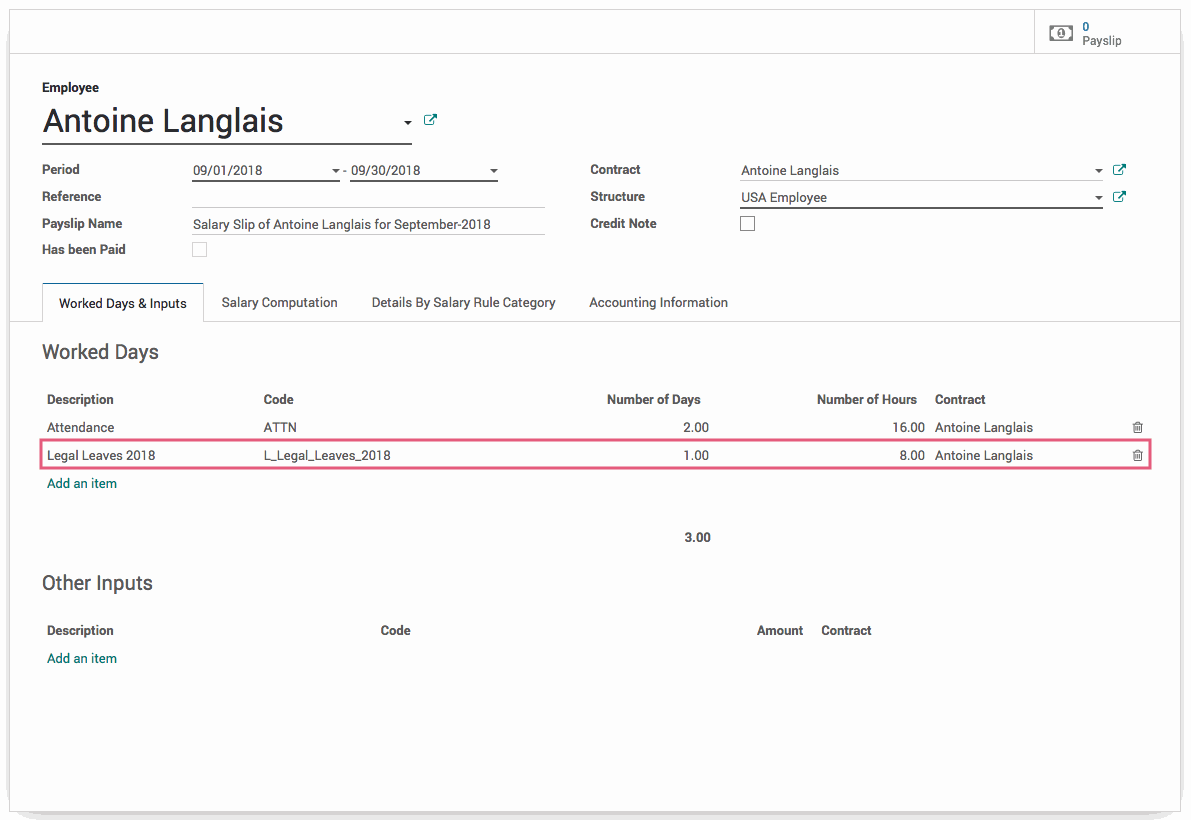Switch to the Salary Computation tab
This screenshot has width=1191, height=820.
[x=280, y=302]
